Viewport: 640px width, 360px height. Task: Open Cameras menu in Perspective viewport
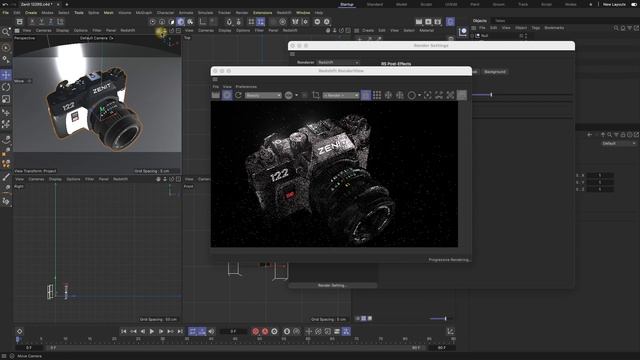pos(43,30)
